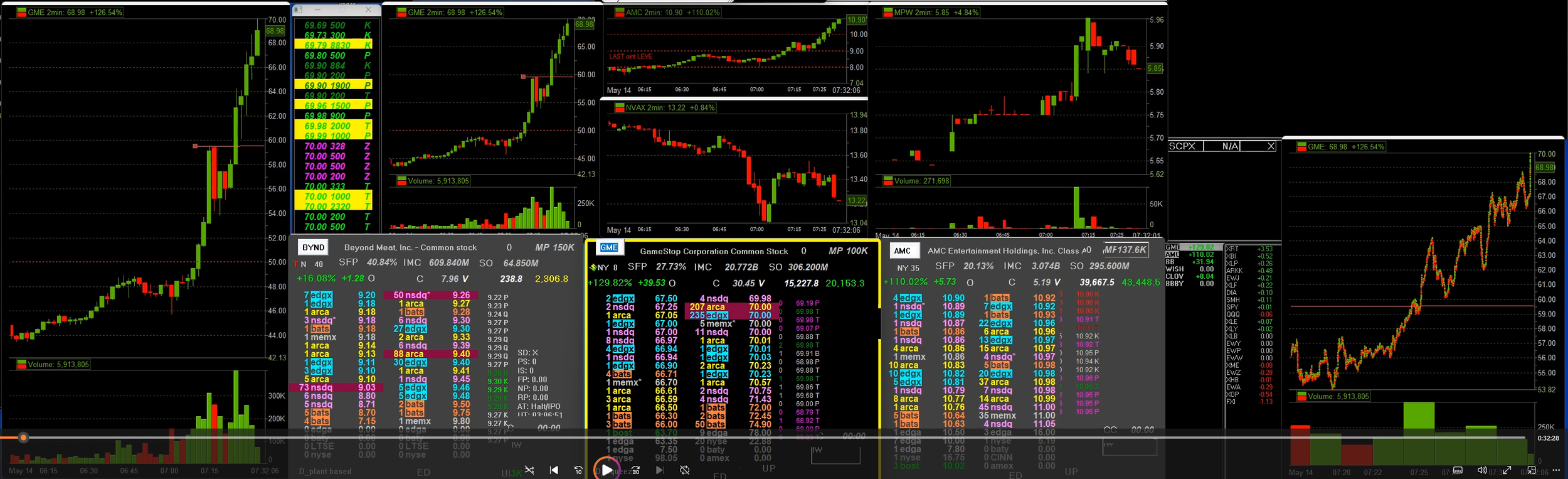The width and height of the screenshot is (1568, 479).
Task: Click the rightmost GME chart title icon
Action: point(1301,147)
